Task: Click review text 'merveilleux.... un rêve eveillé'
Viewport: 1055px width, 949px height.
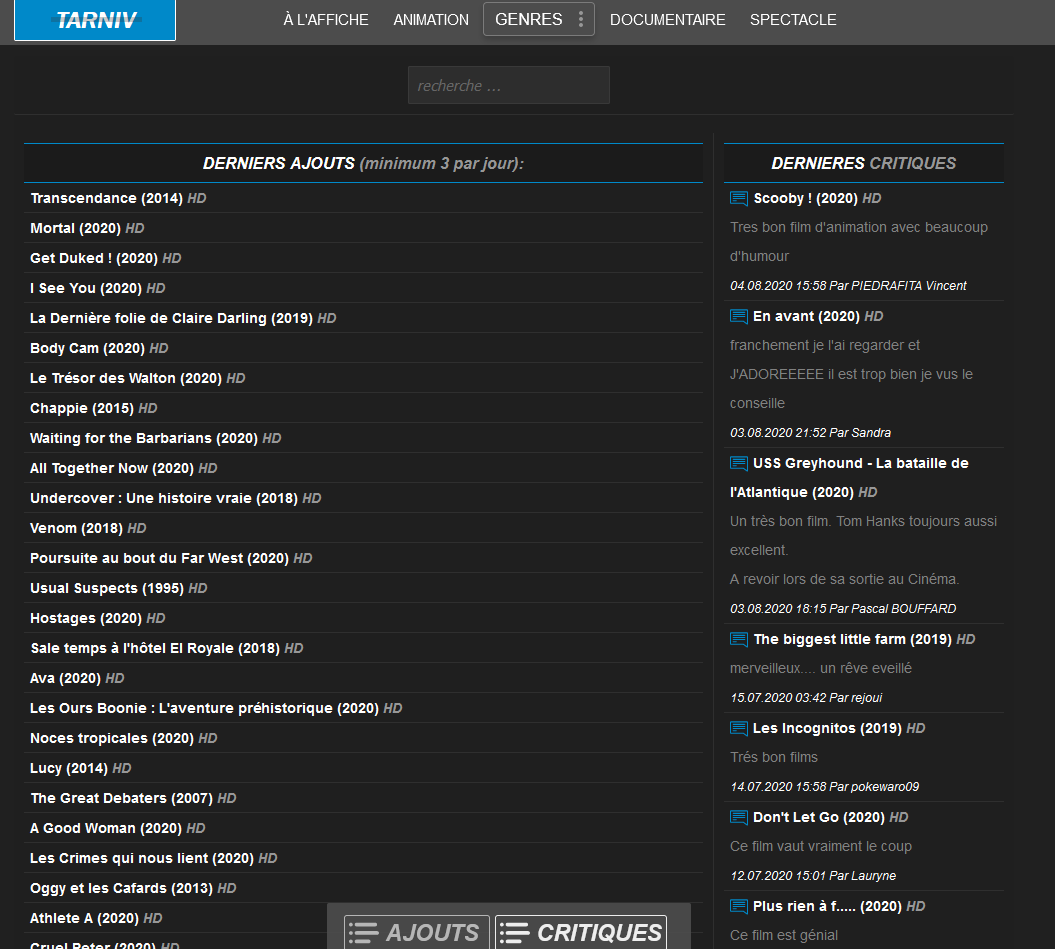Action: click(x=821, y=668)
